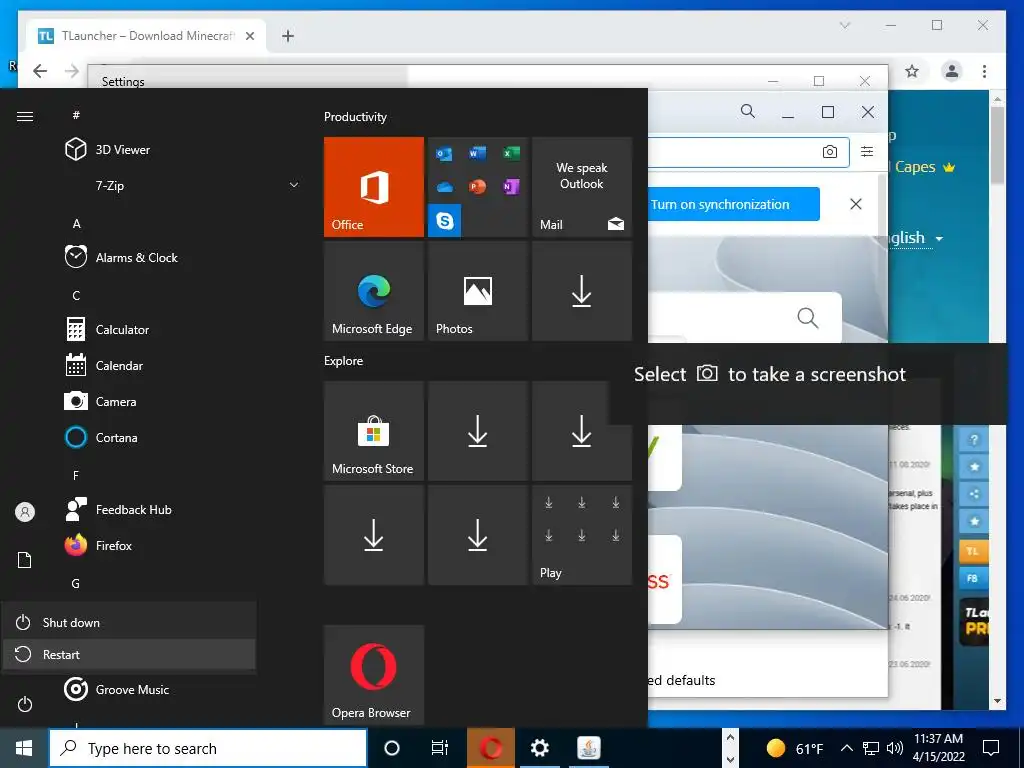The height and width of the screenshot is (768, 1024).
Task: Open Chrome profile avatar
Action: point(952,71)
